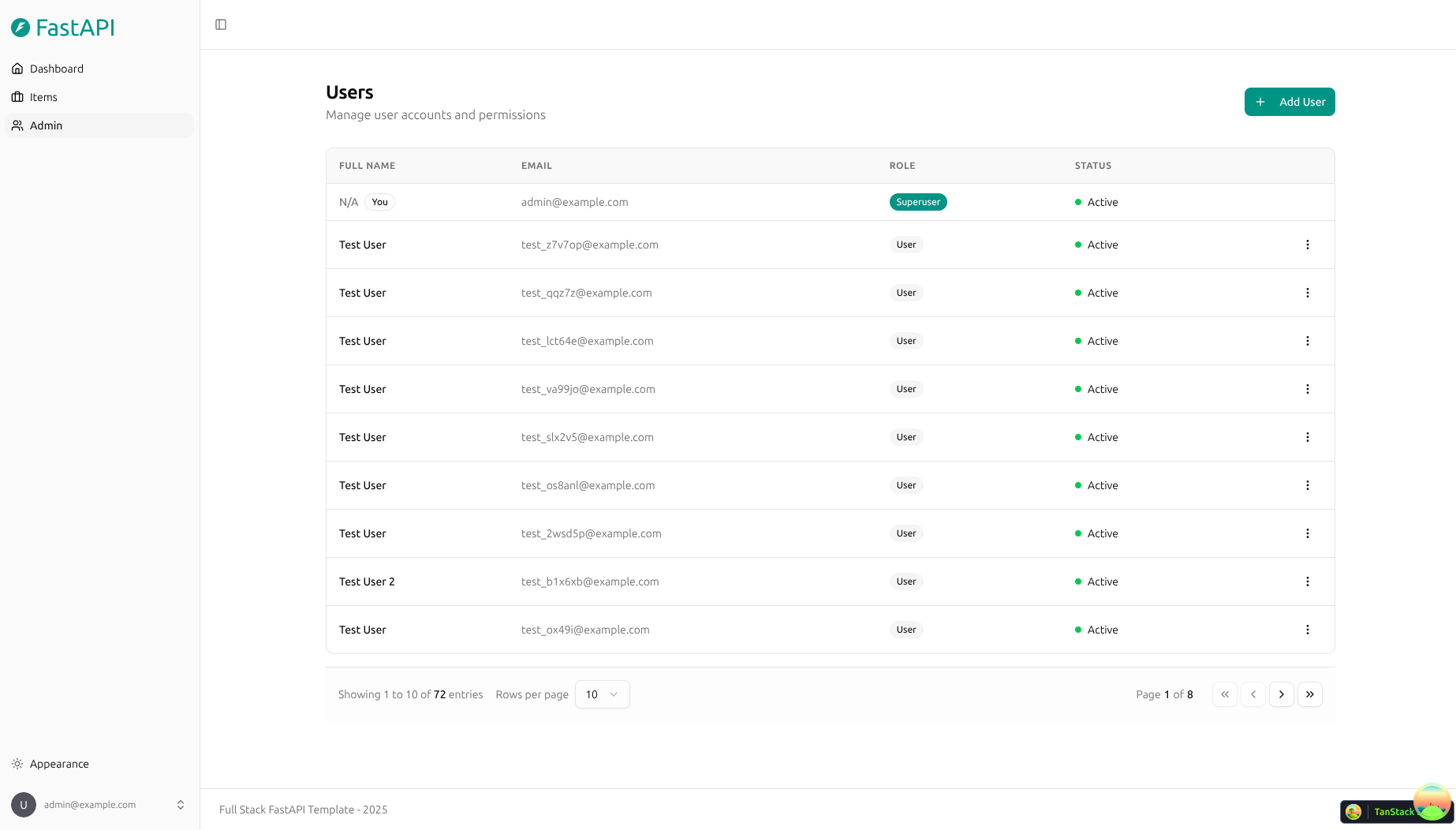
Task: Go to the next page of users
Action: (x=1282, y=694)
